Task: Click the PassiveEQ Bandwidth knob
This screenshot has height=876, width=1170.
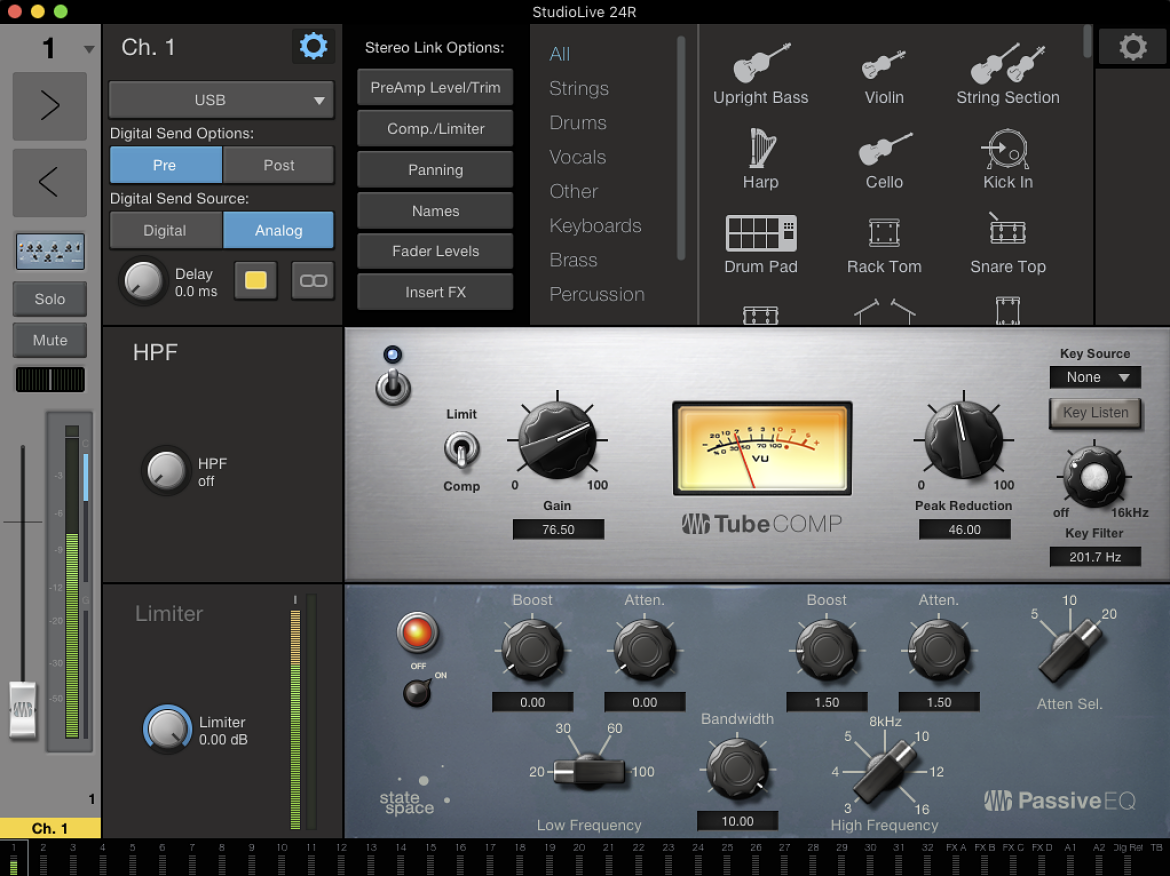Action: point(737,768)
